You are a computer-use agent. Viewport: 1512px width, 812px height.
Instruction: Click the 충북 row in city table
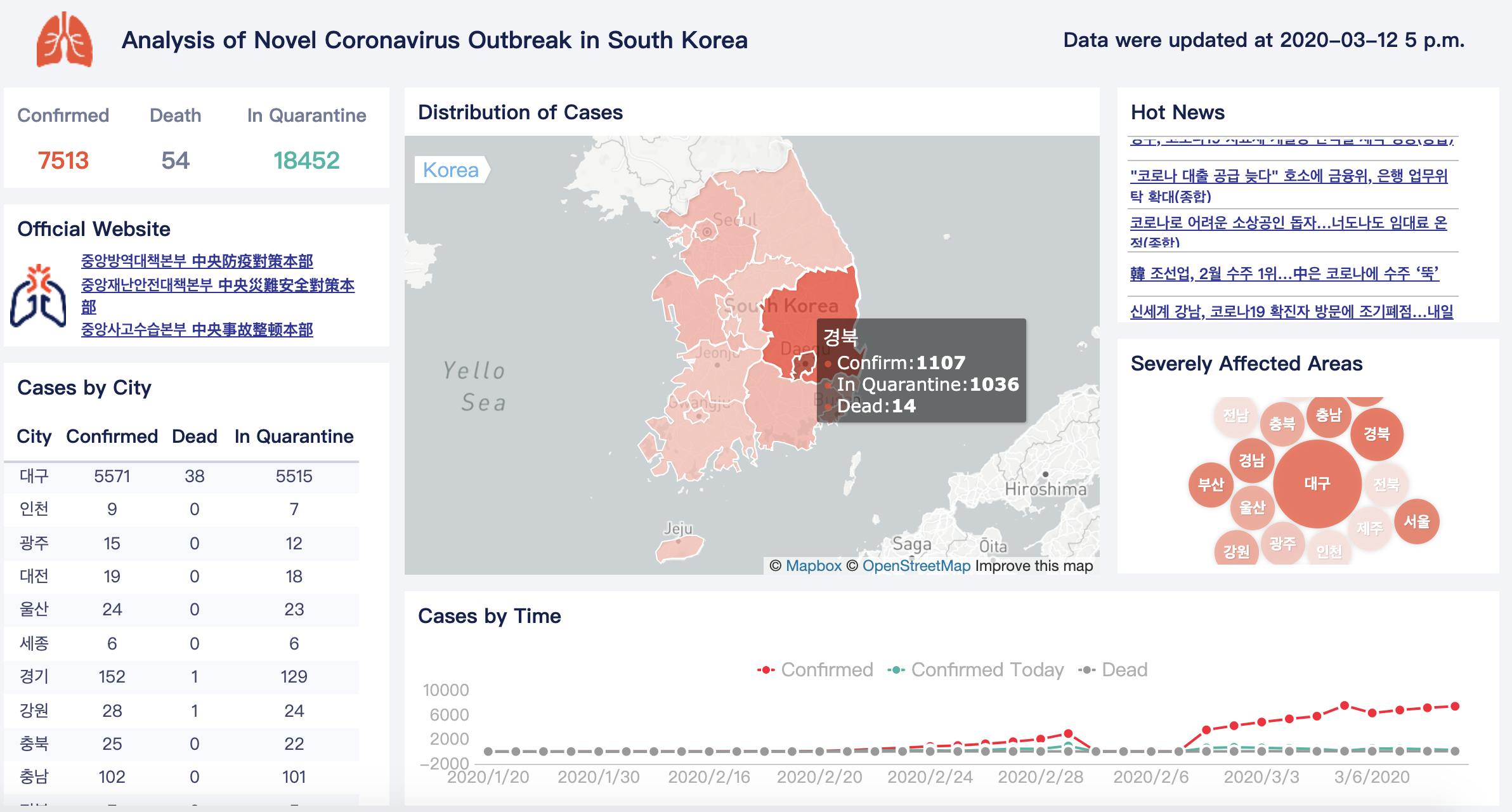181,743
